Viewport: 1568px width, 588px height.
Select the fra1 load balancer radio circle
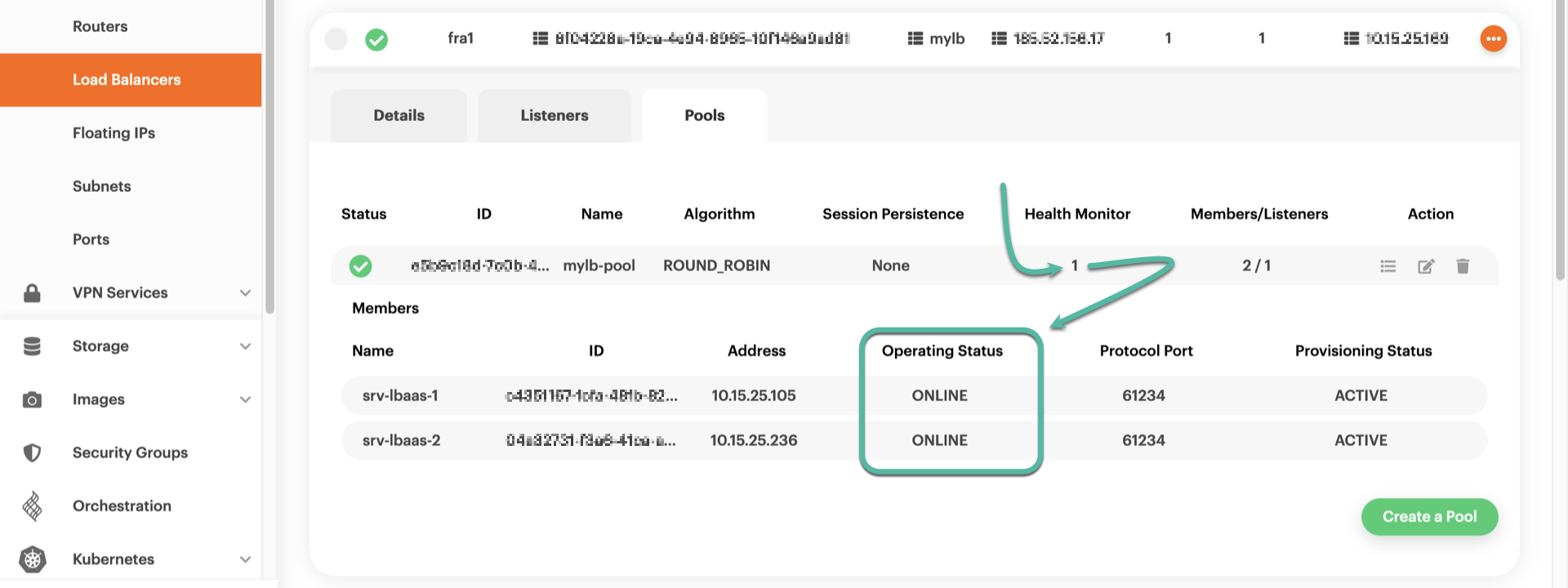tap(336, 39)
